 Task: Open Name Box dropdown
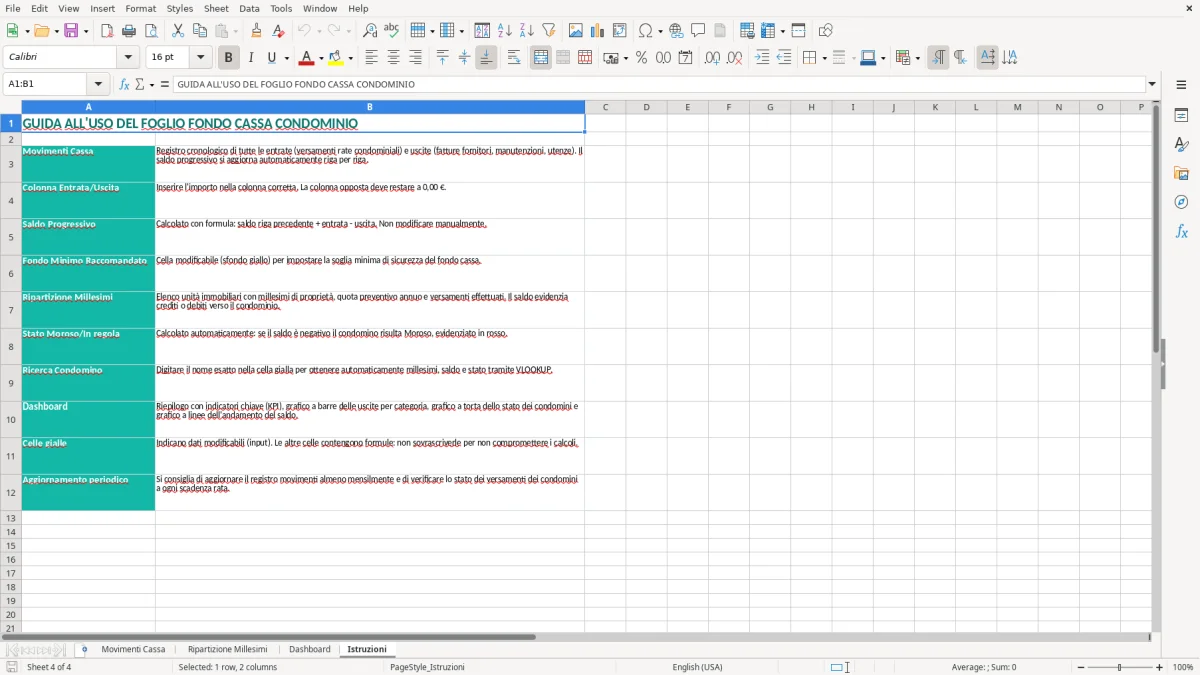coord(98,84)
